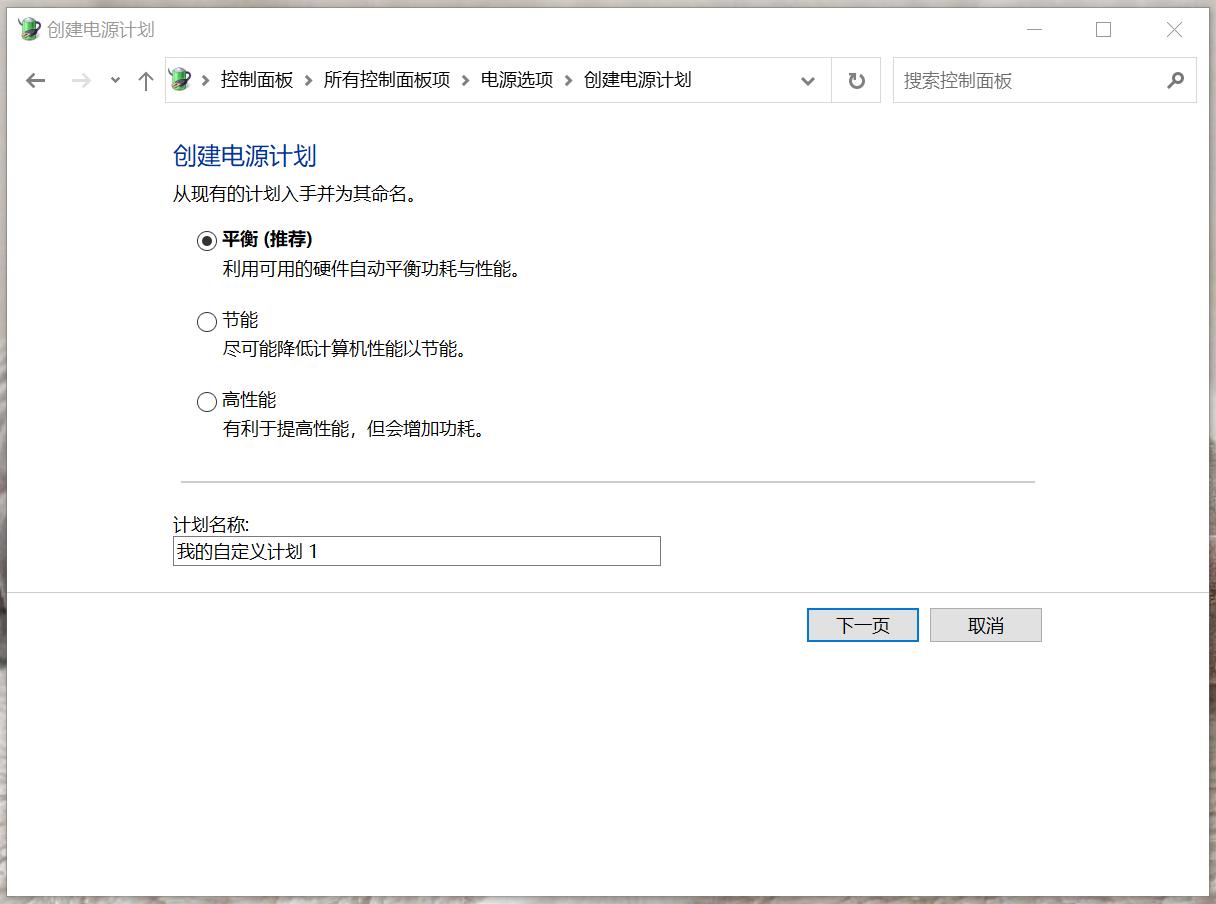Click the forward navigation arrow
The image size is (1216, 904).
tap(78, 80)
